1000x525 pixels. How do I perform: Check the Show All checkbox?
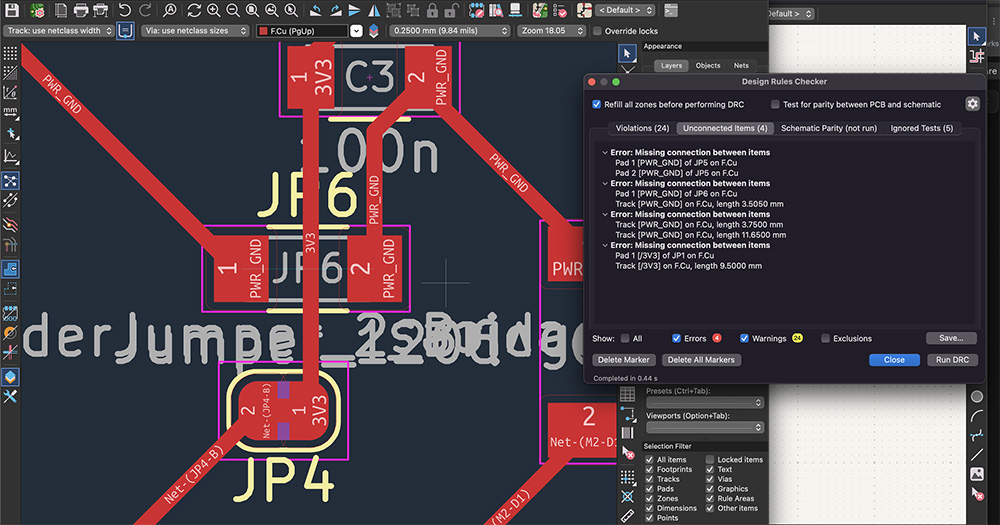click(x=625, y=339)
